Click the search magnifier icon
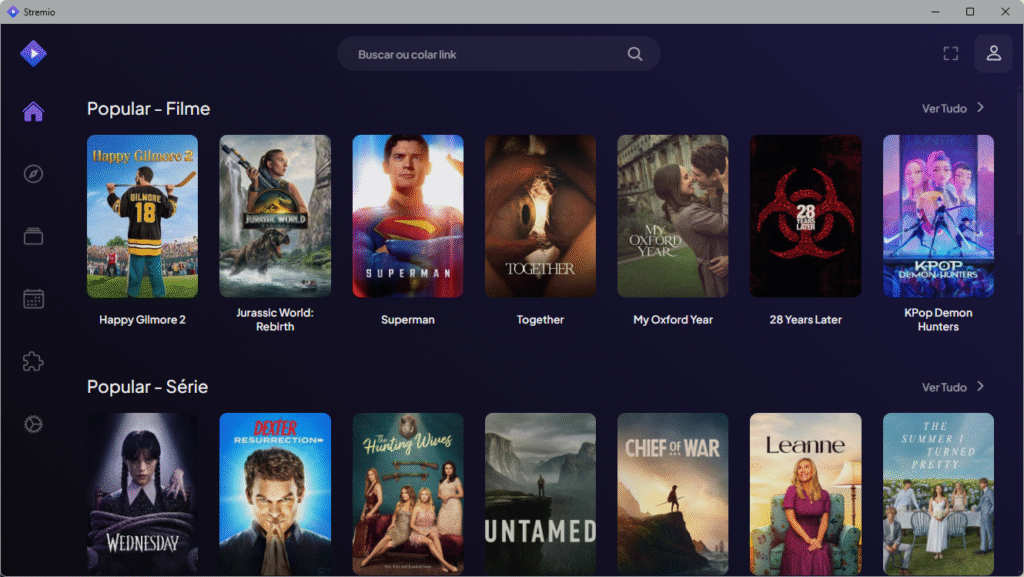Viewport: 1024px width, 577px height. [635, 54]
